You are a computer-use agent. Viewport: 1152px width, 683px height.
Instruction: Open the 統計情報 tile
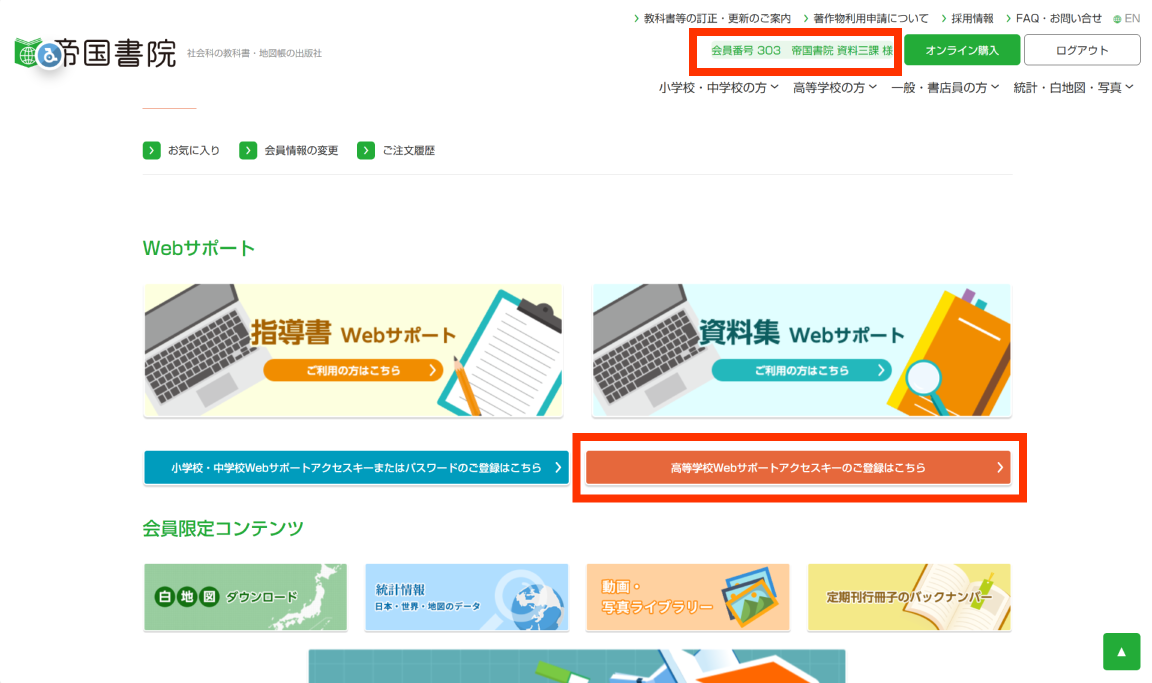point(467,597)
